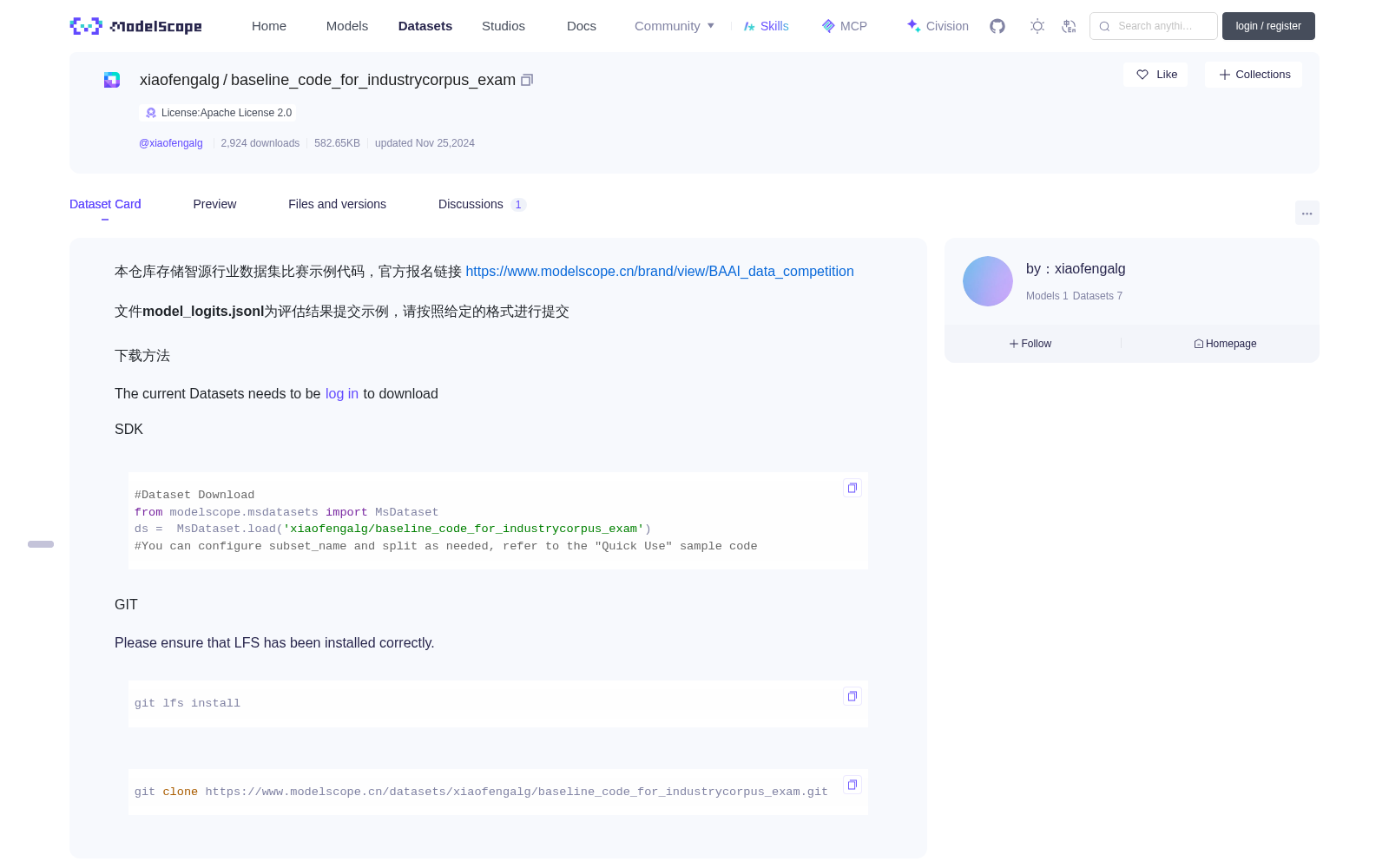Click the '#Dataset Download' code comment
This screenshot has width=1389, height=868.
(x=194, y=495)
